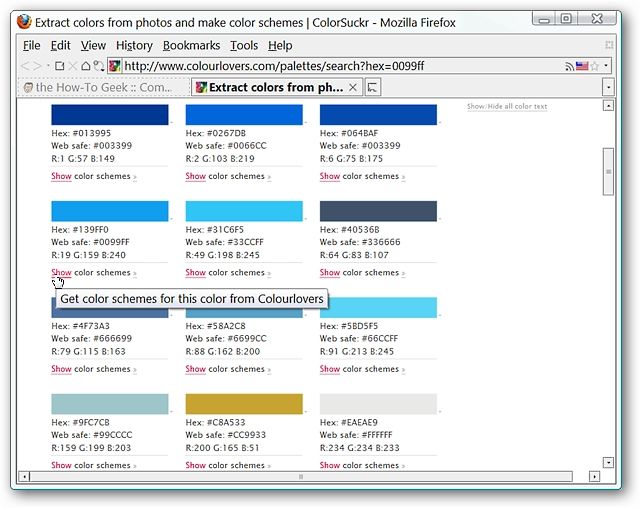Click Show/Hide all color text link
Image resolution: width=640 pixels, height=508 pixels.
(x=507, y=106)
